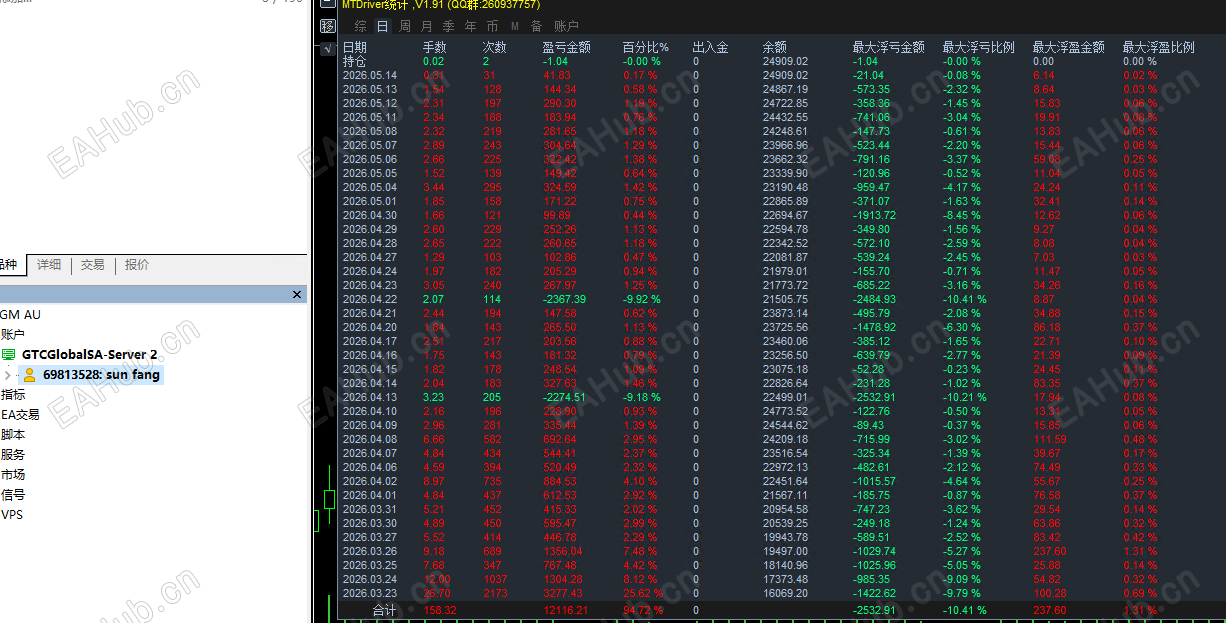The height and width of the screenshot is (623, 1226).
Task: Click the 移 move-panel button
Action: point(327,26)
